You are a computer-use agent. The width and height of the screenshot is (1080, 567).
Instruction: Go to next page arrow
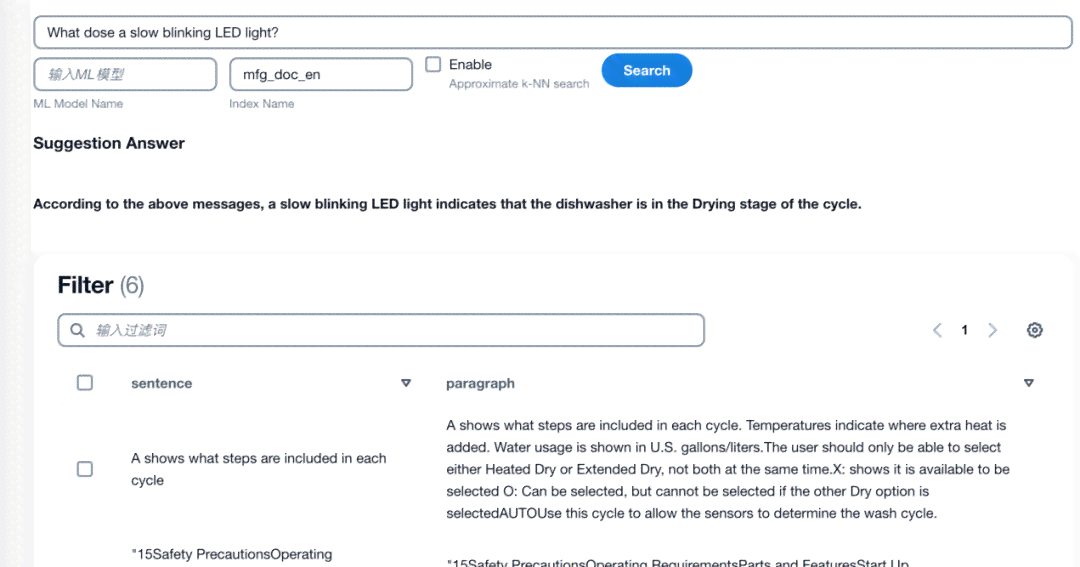(993, 330)
